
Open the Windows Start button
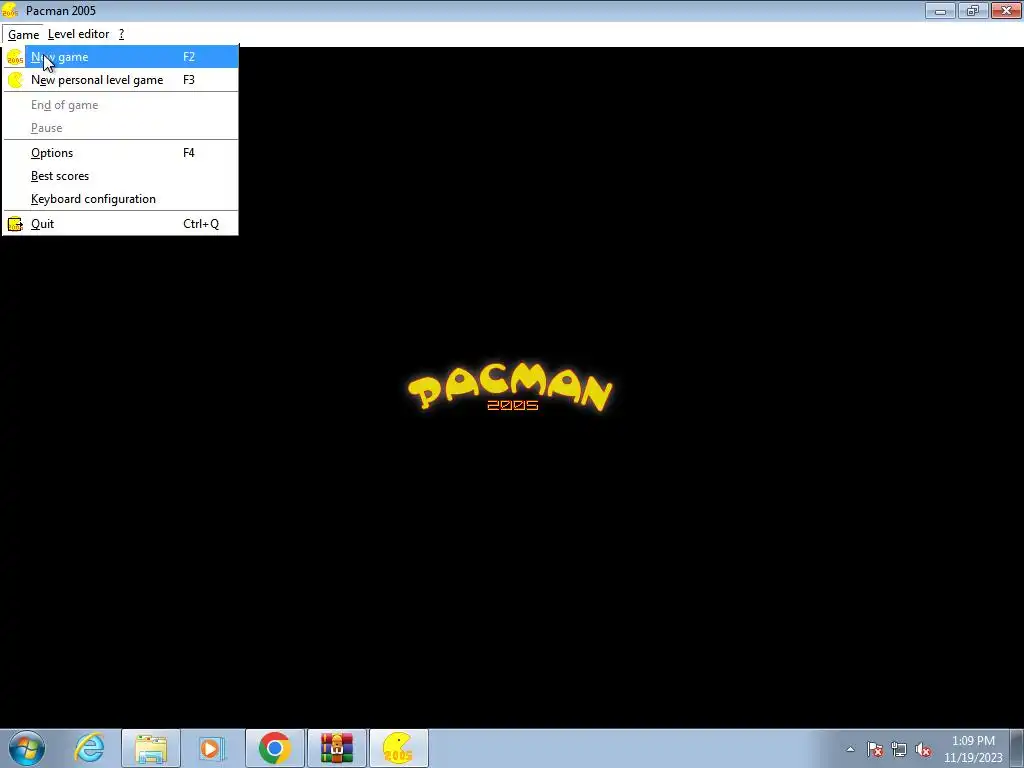point(27,748)
